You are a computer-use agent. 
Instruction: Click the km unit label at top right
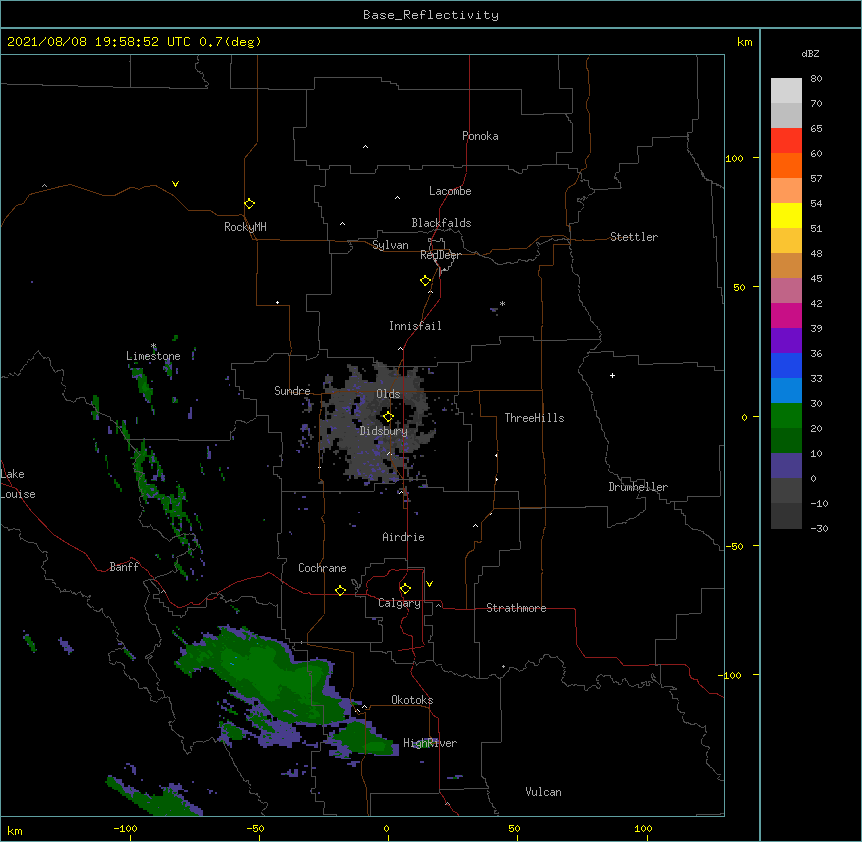click(744, 42)
